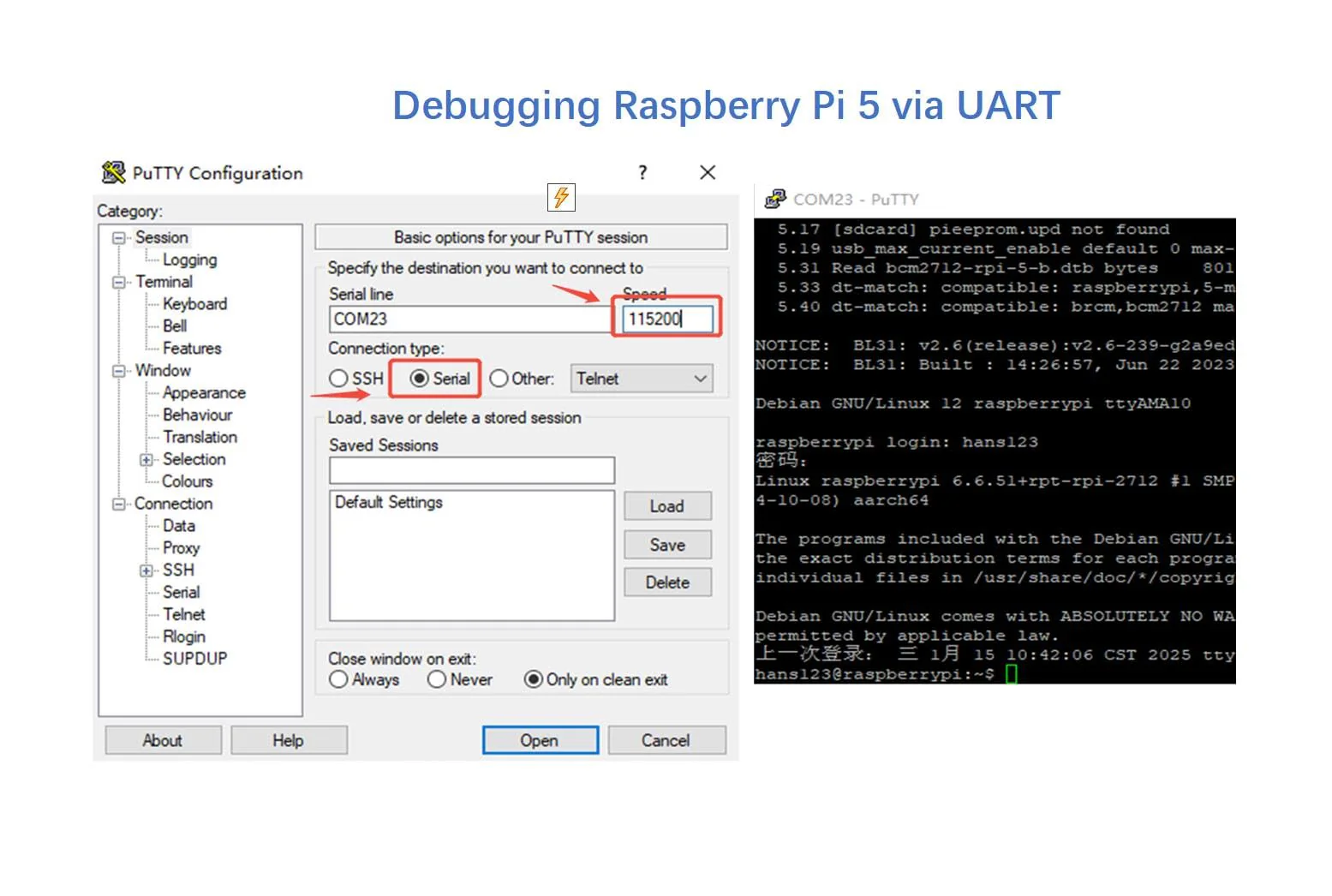Click the Help button
This screenshot has width=1332, height=896.
click(x=289, y=740)
